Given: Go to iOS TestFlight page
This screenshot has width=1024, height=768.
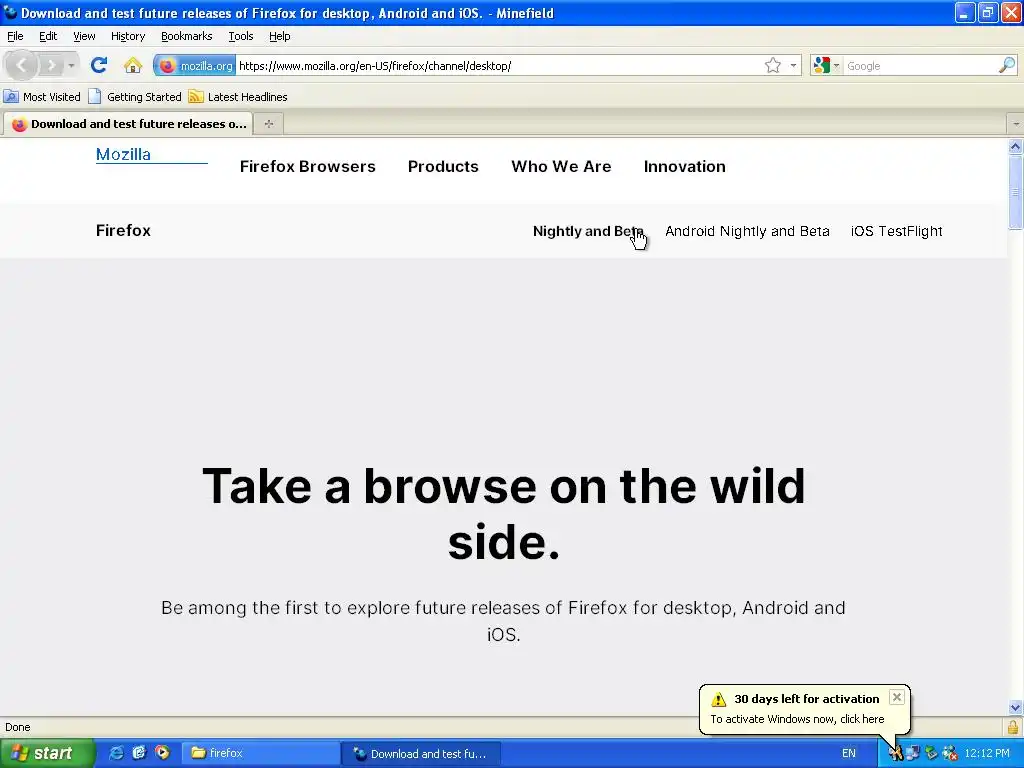Looking at the screenshot, I should pos(896,231).
